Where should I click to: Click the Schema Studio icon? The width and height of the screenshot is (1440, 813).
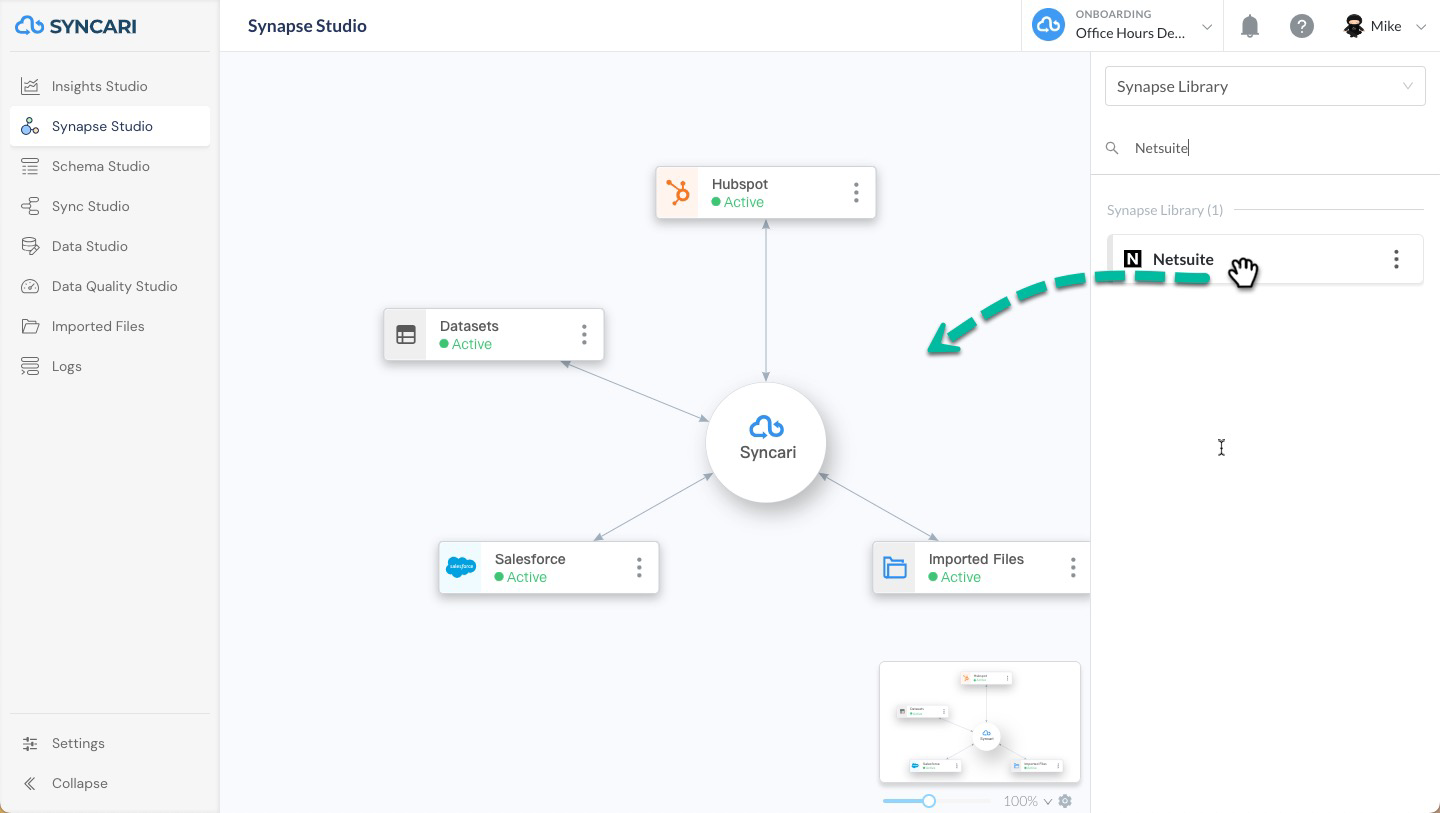(30, 166)
